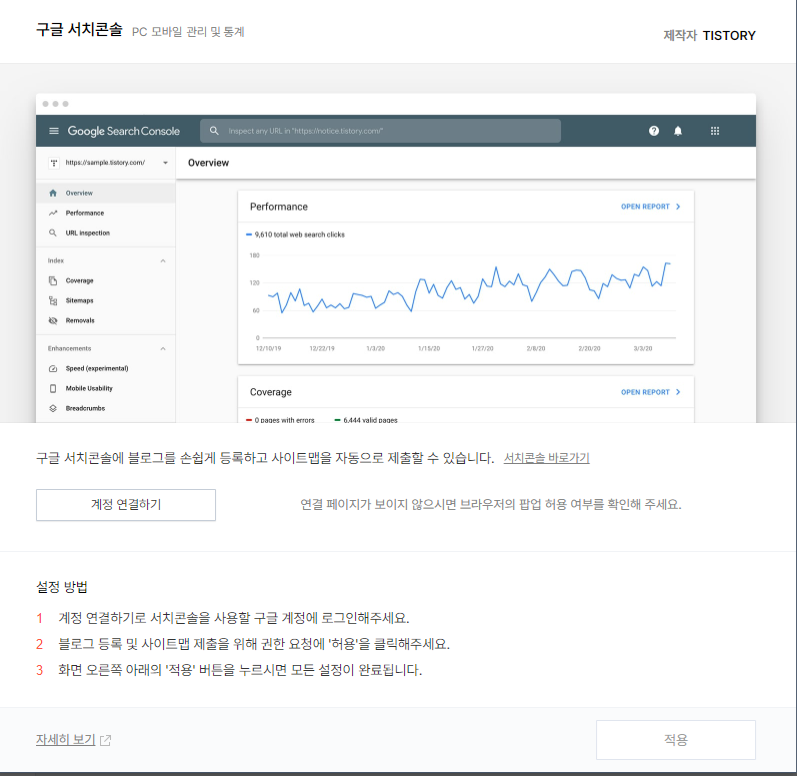Screen dimensions: 797x776
Task: Click the 제작자 TISTORY author label
Action: [709, 36]
